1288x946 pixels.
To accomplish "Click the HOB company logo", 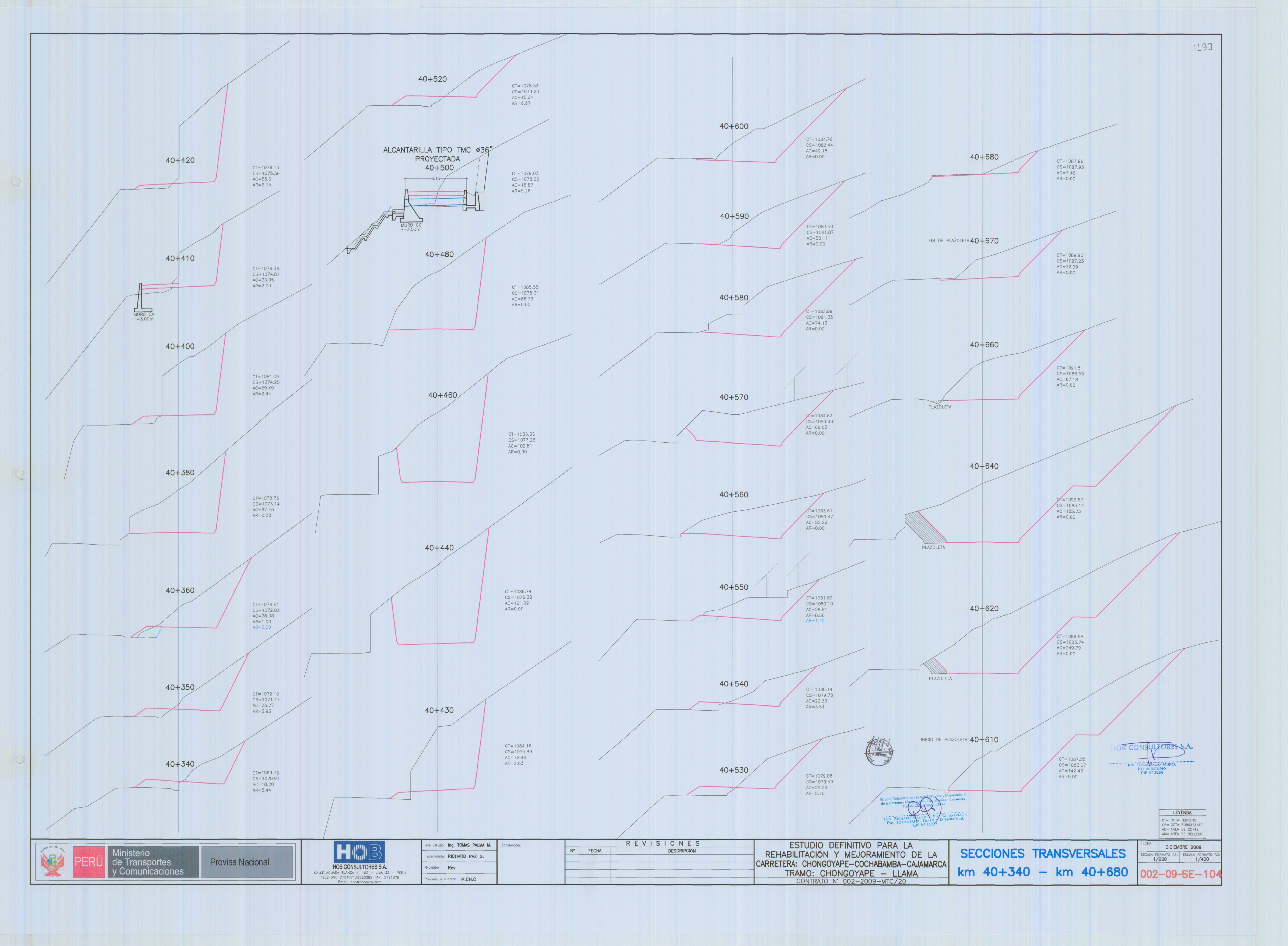I will click(x=359, y=852).
